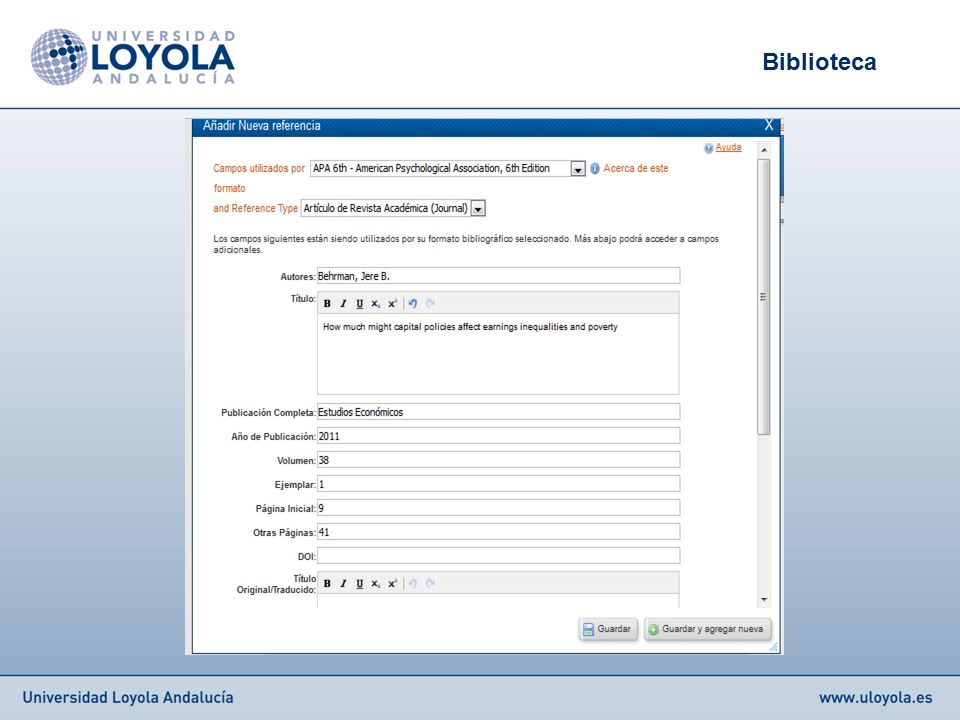This screenshot has height=720, width=960.
Task: Toggle bold in the Título Original/Traducido toolbar
Action: [327, 583]
